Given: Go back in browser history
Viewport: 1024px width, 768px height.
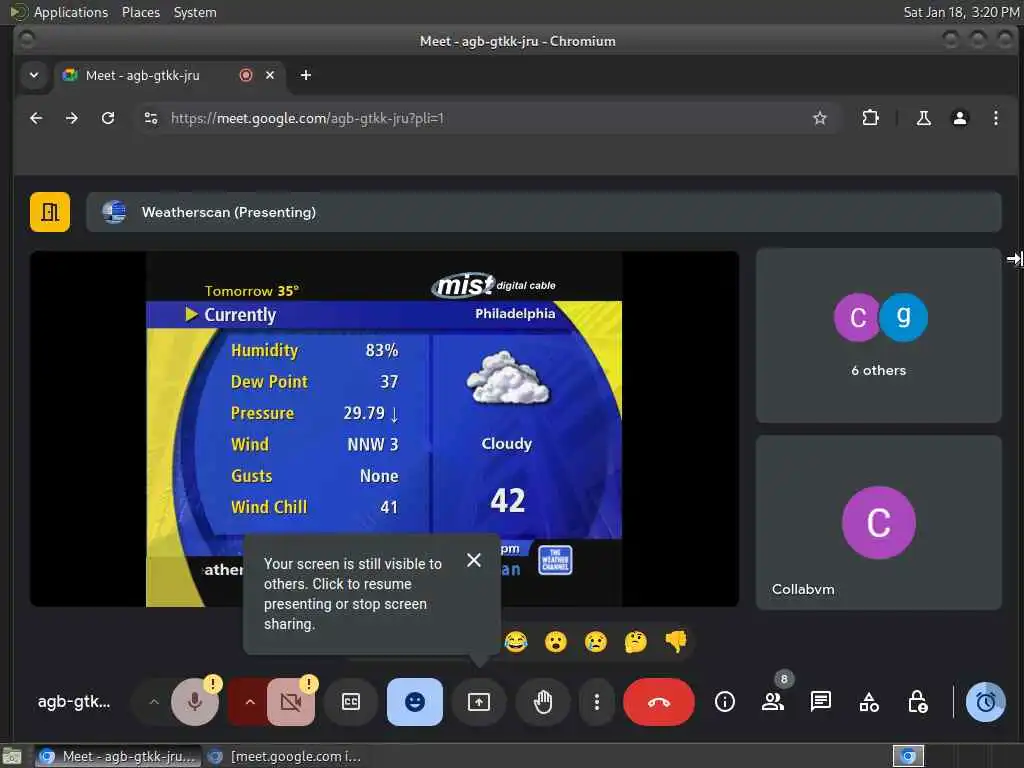Looking at the screenshot, I should pos(37,118).
